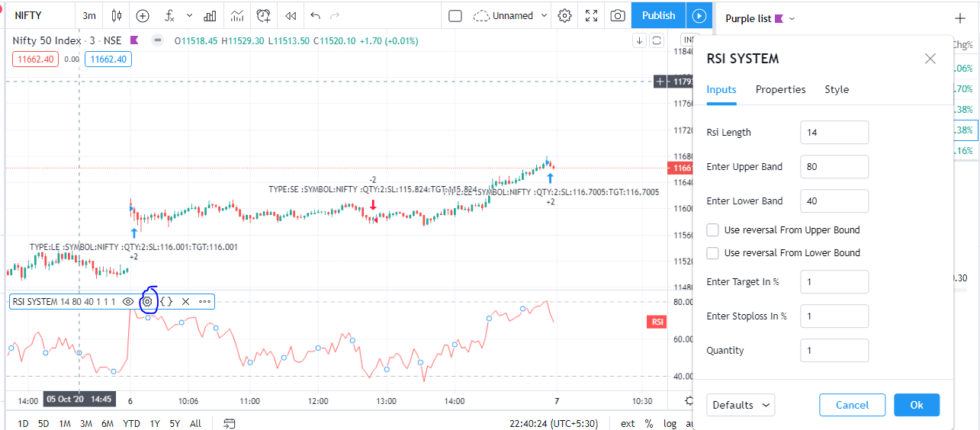Switch to the Properties tab
Viewport: 980px width, 430px height.
point(780,90)
